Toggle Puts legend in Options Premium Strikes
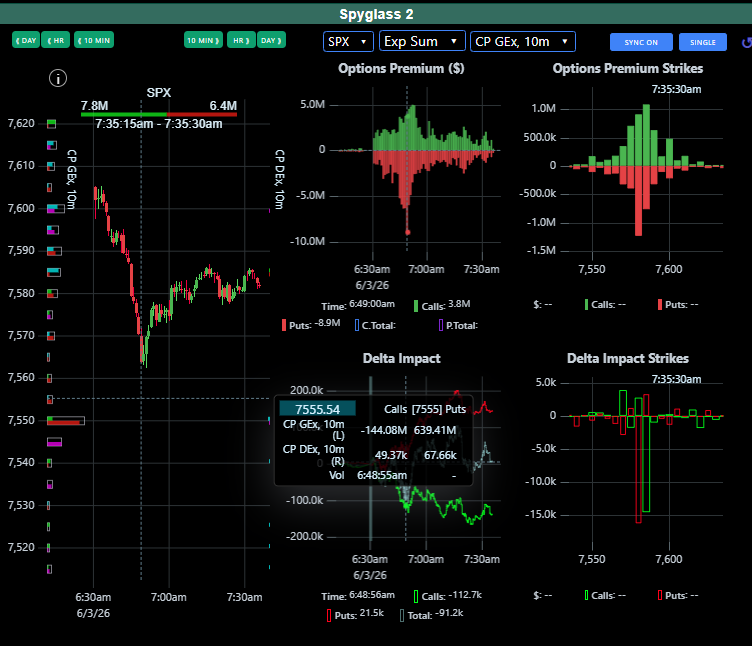Screen dimensions: 752x646 click(678, 305)
